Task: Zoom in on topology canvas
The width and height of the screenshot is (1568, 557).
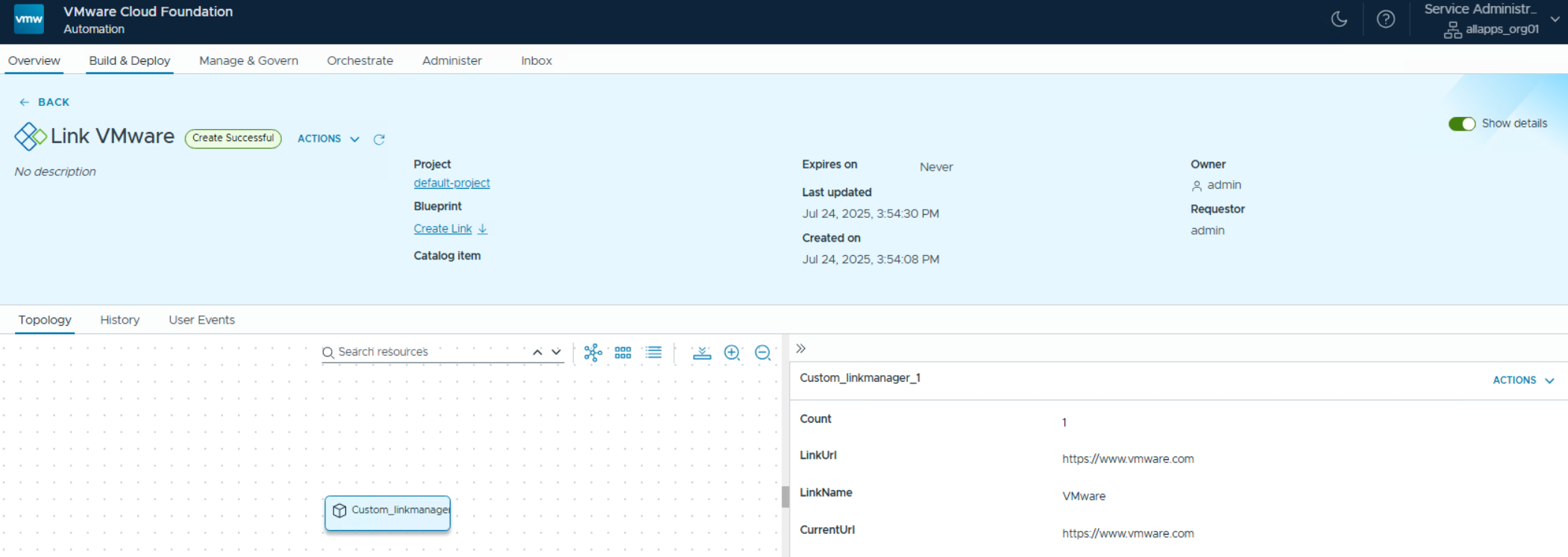Action: coord(732,353)
